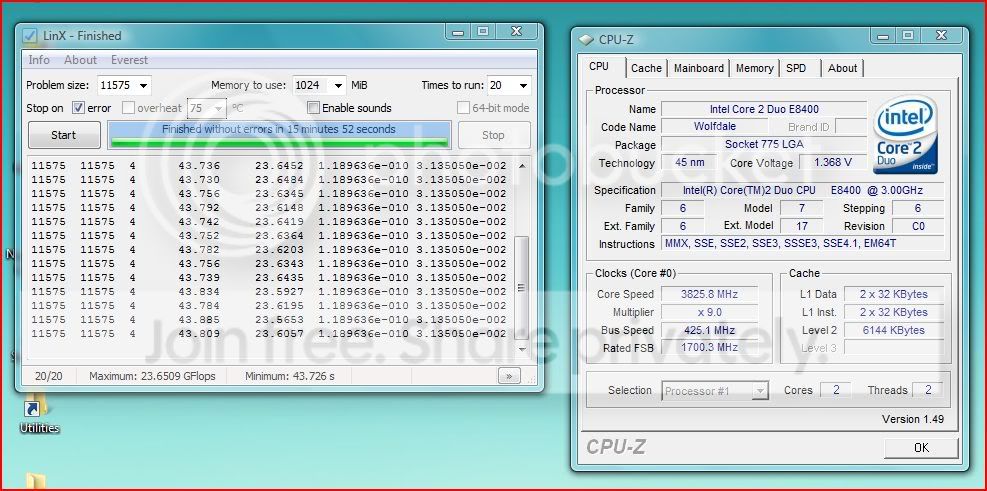Select the result row with 23.6452 GFlops
The width and height of the screenshot is (987, 491).
pyautogui.click(x=269, y=166)
